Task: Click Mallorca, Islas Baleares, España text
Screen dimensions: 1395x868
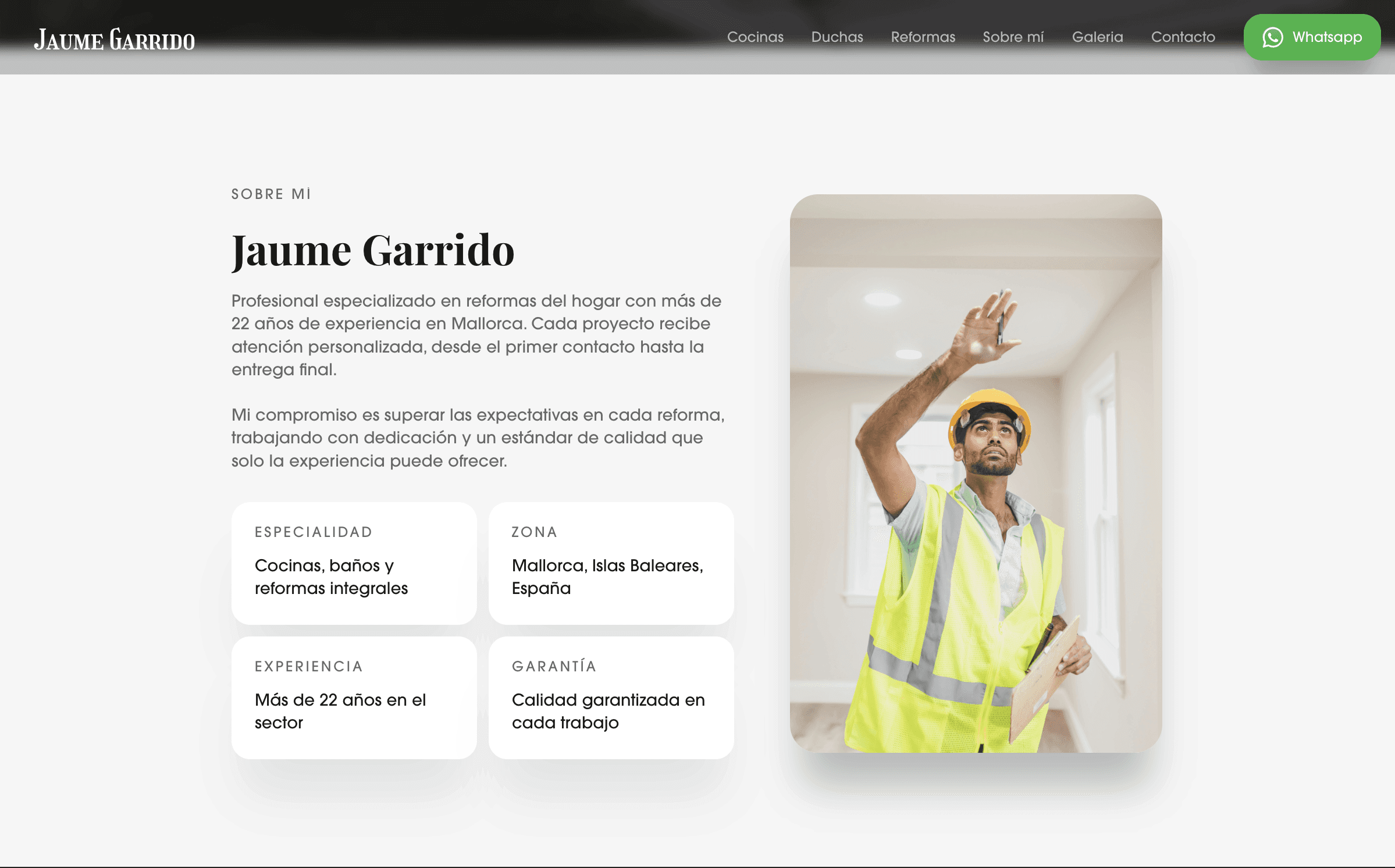Action: click(x=607, y=577)
